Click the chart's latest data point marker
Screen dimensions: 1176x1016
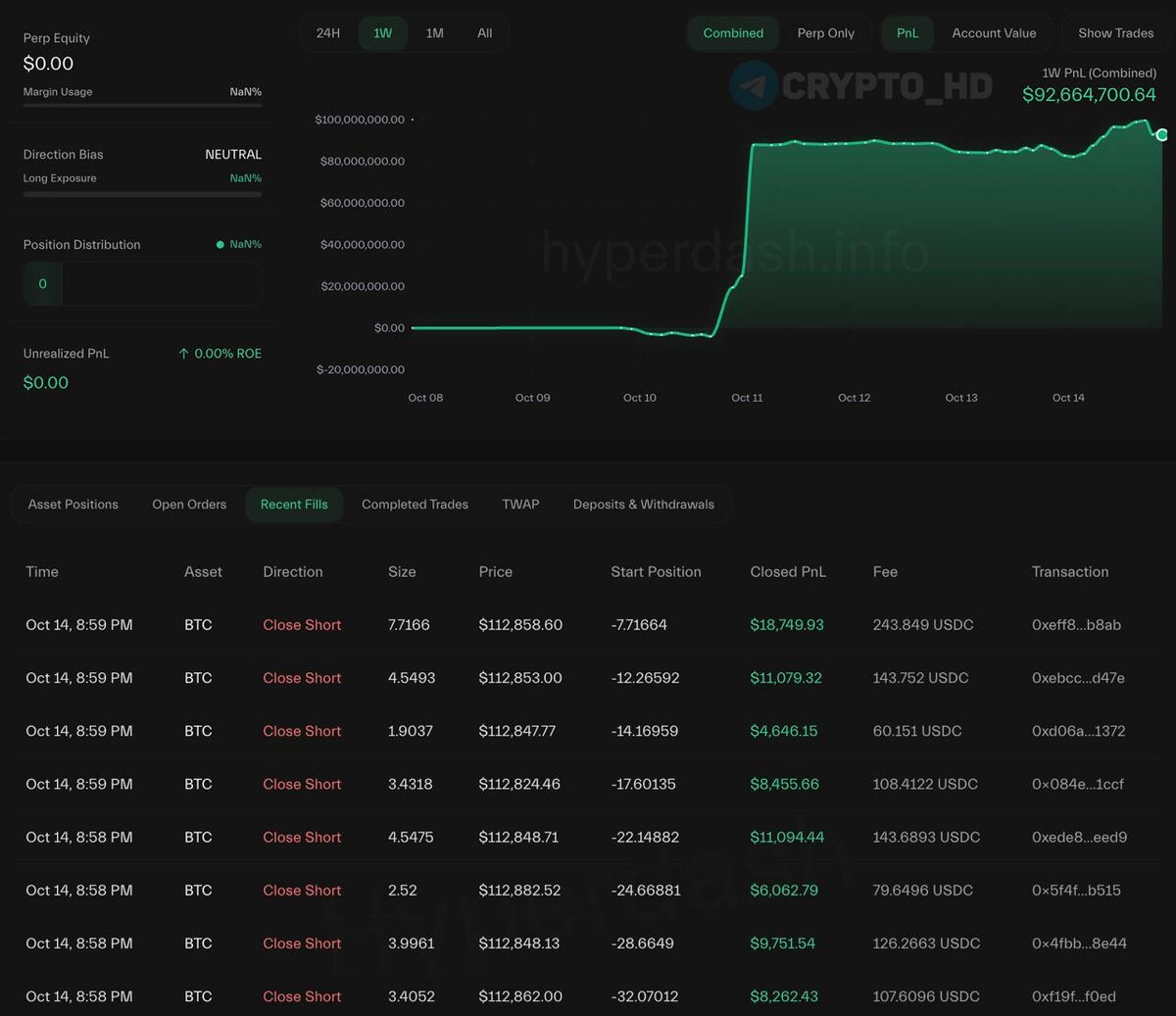pos(1162,134)
